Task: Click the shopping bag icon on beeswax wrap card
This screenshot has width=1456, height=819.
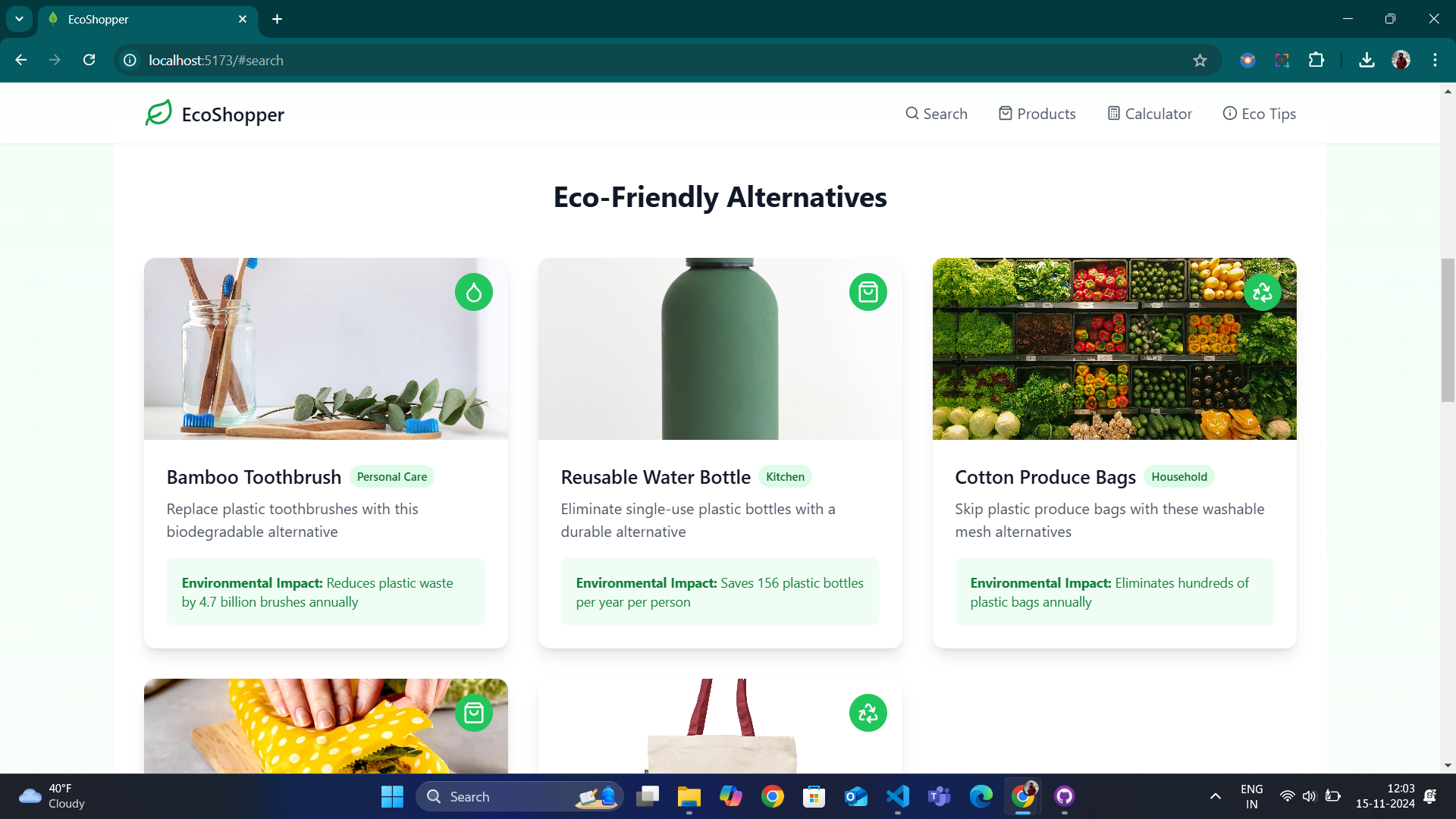Action: (x=474, y=713)
